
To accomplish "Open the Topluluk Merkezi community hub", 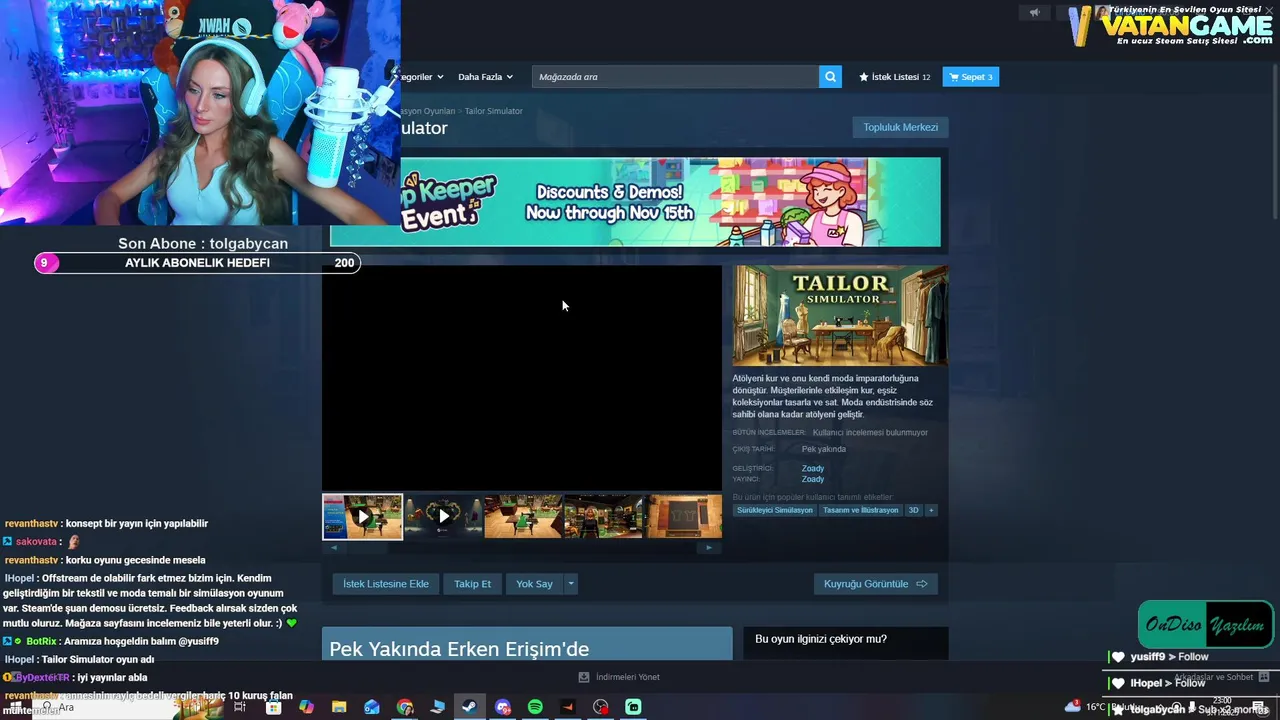I will [x=900, y=127].
